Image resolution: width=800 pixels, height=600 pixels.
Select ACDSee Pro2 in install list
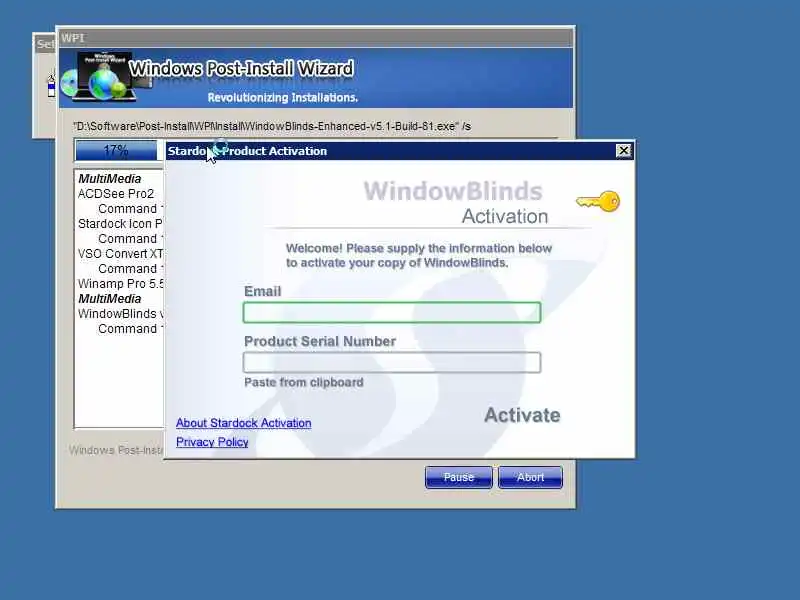click(116, 194)
